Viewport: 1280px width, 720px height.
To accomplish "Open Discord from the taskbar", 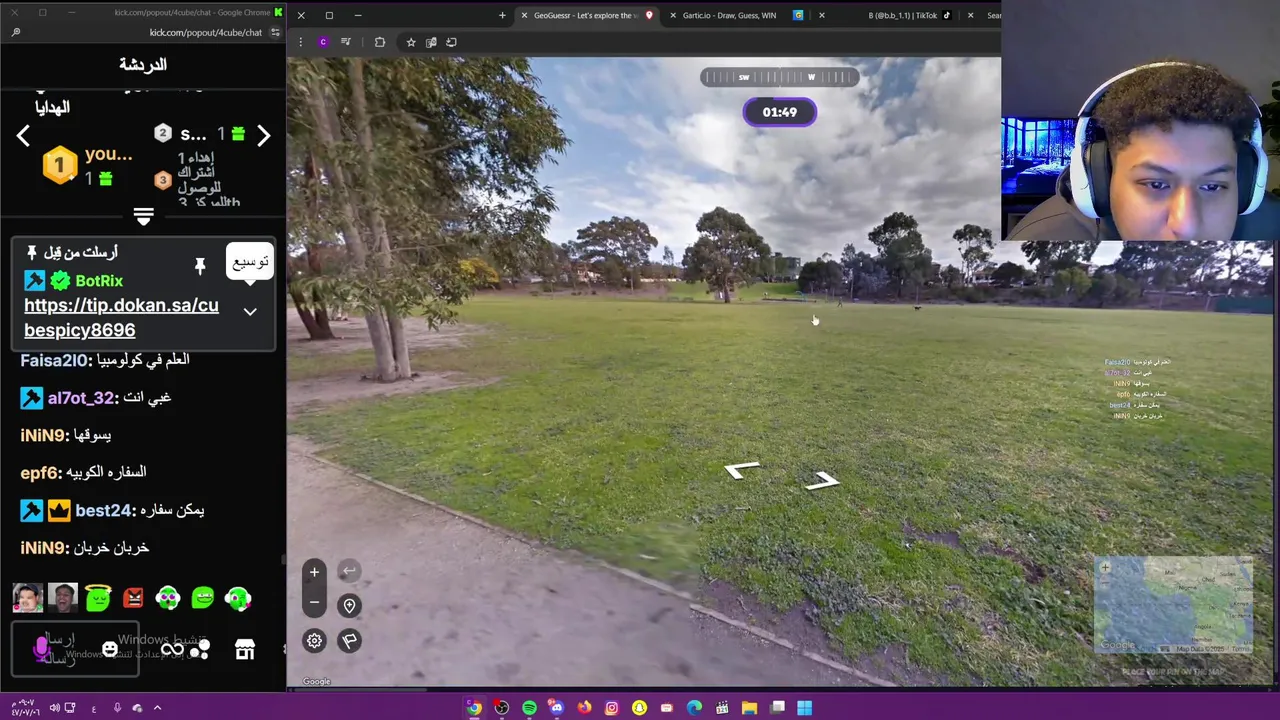I will (x=556, y=708).
